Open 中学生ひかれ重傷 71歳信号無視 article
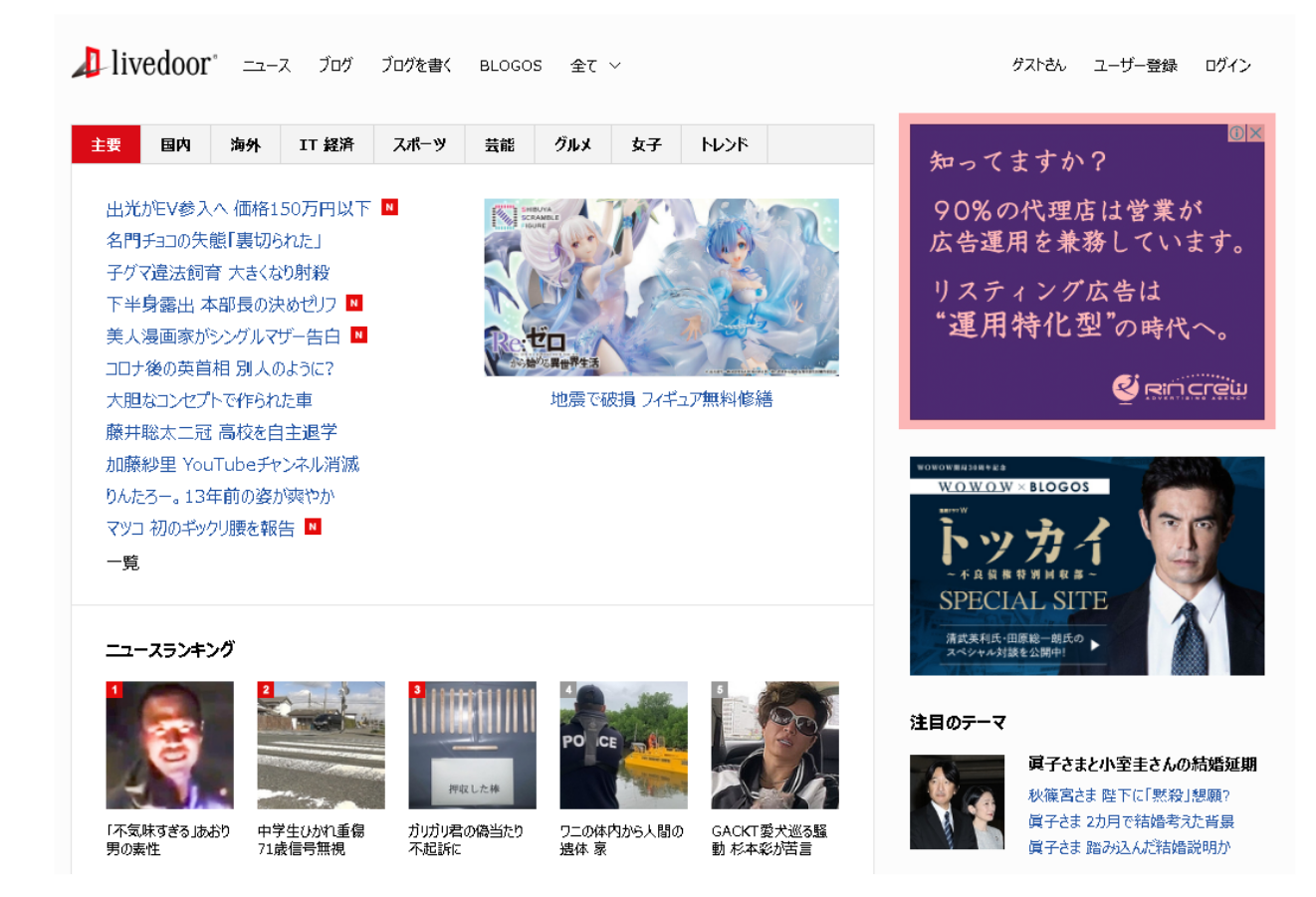The width and height of the screenshot is (1316, 897). coord(311,839)
